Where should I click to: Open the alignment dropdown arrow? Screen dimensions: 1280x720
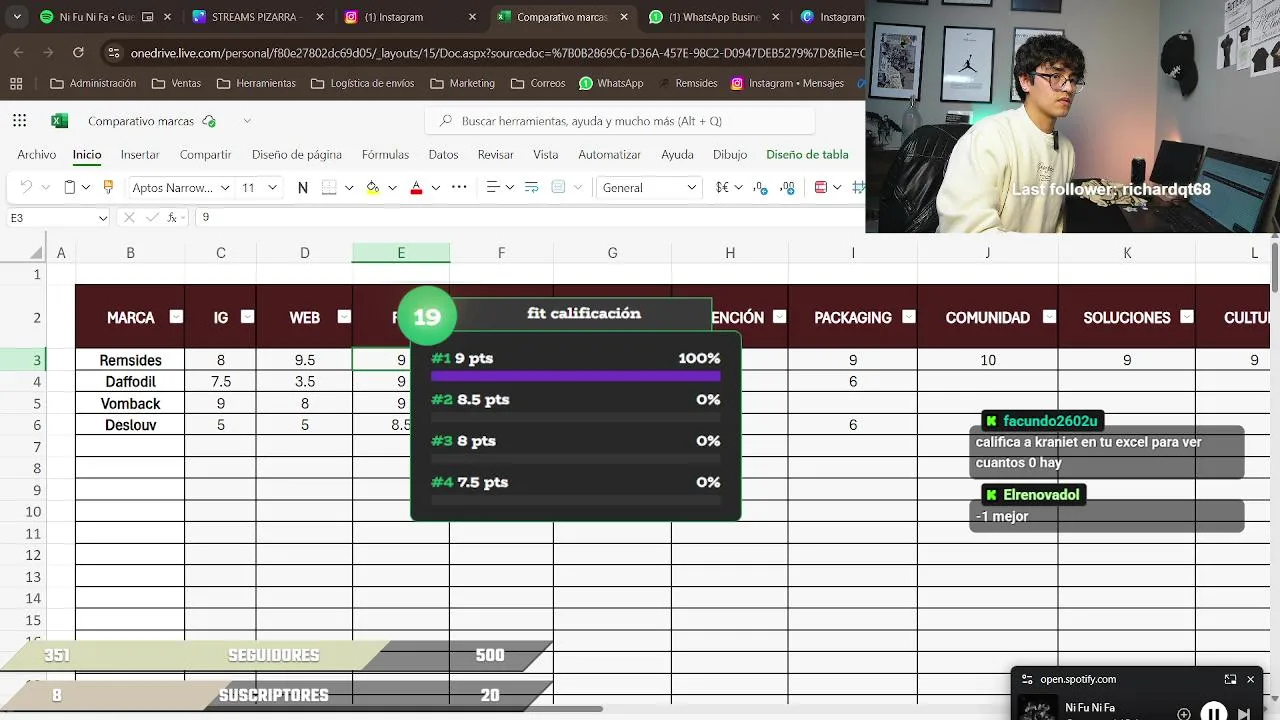point(510,188)
